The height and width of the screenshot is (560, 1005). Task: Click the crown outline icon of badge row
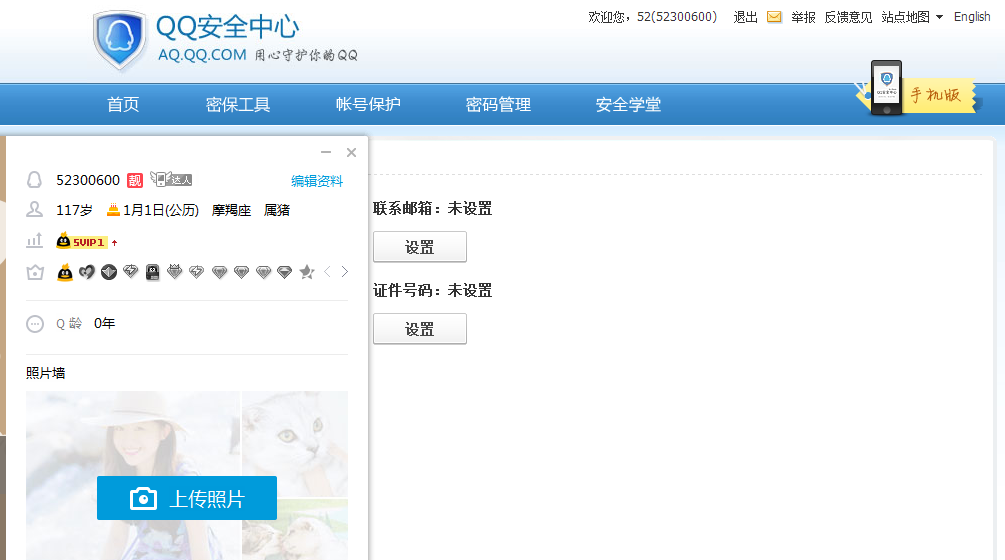tap(35, 272)
